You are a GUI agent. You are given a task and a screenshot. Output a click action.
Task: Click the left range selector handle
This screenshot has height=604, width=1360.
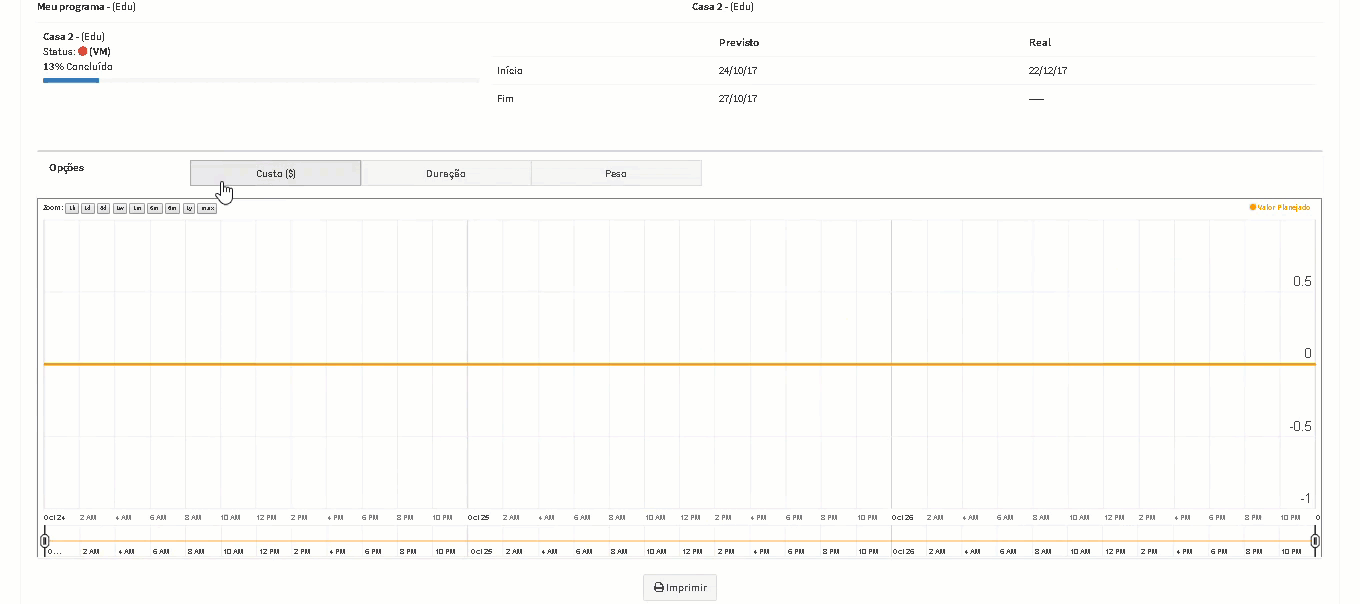pyautogui.click(x=44, y=541)
